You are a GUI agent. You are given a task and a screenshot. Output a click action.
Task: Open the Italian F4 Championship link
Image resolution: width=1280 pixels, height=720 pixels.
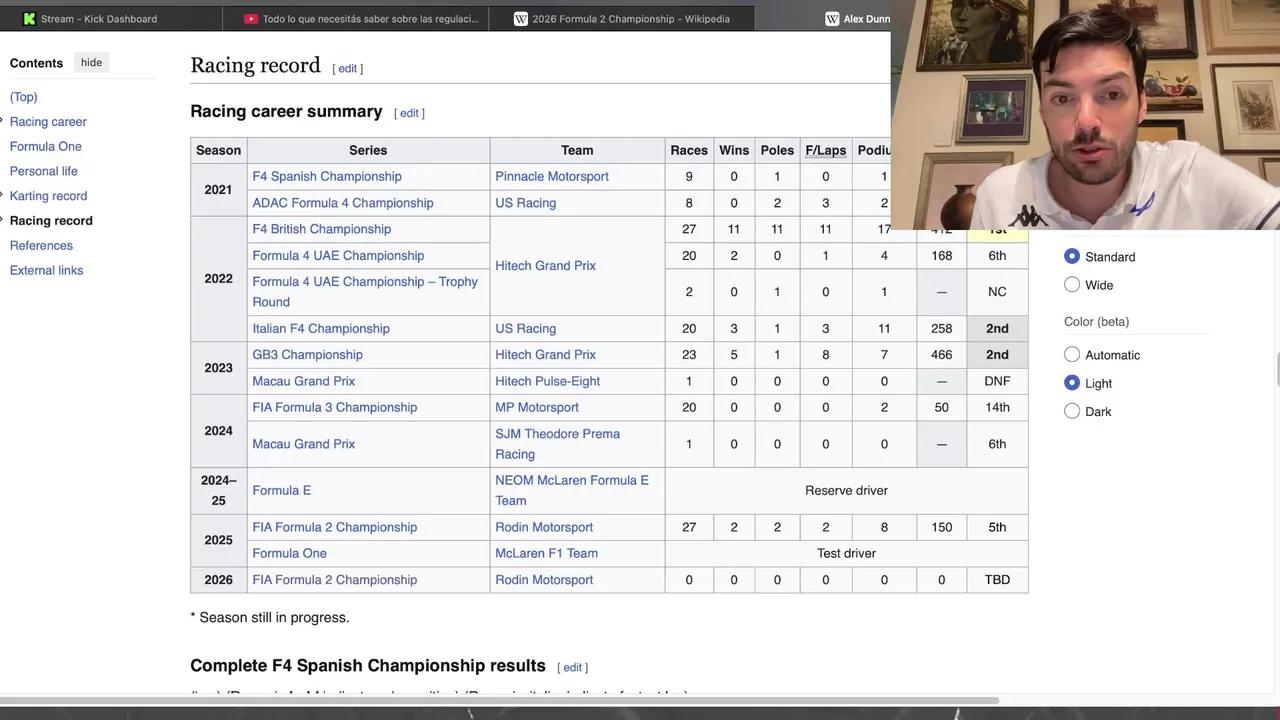[321, 328]
